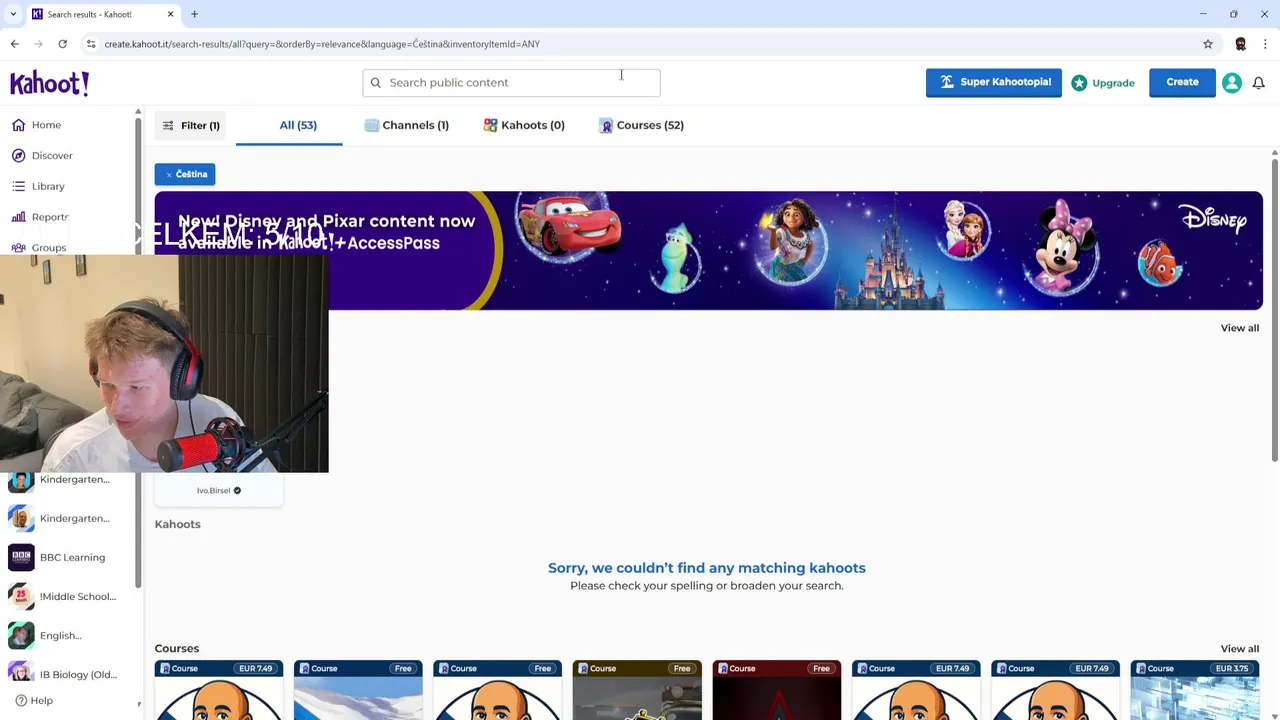The height and width of the screenshot is (720, 1280).
Task: Click the Channels tab icon
Action: click(372, 125)
